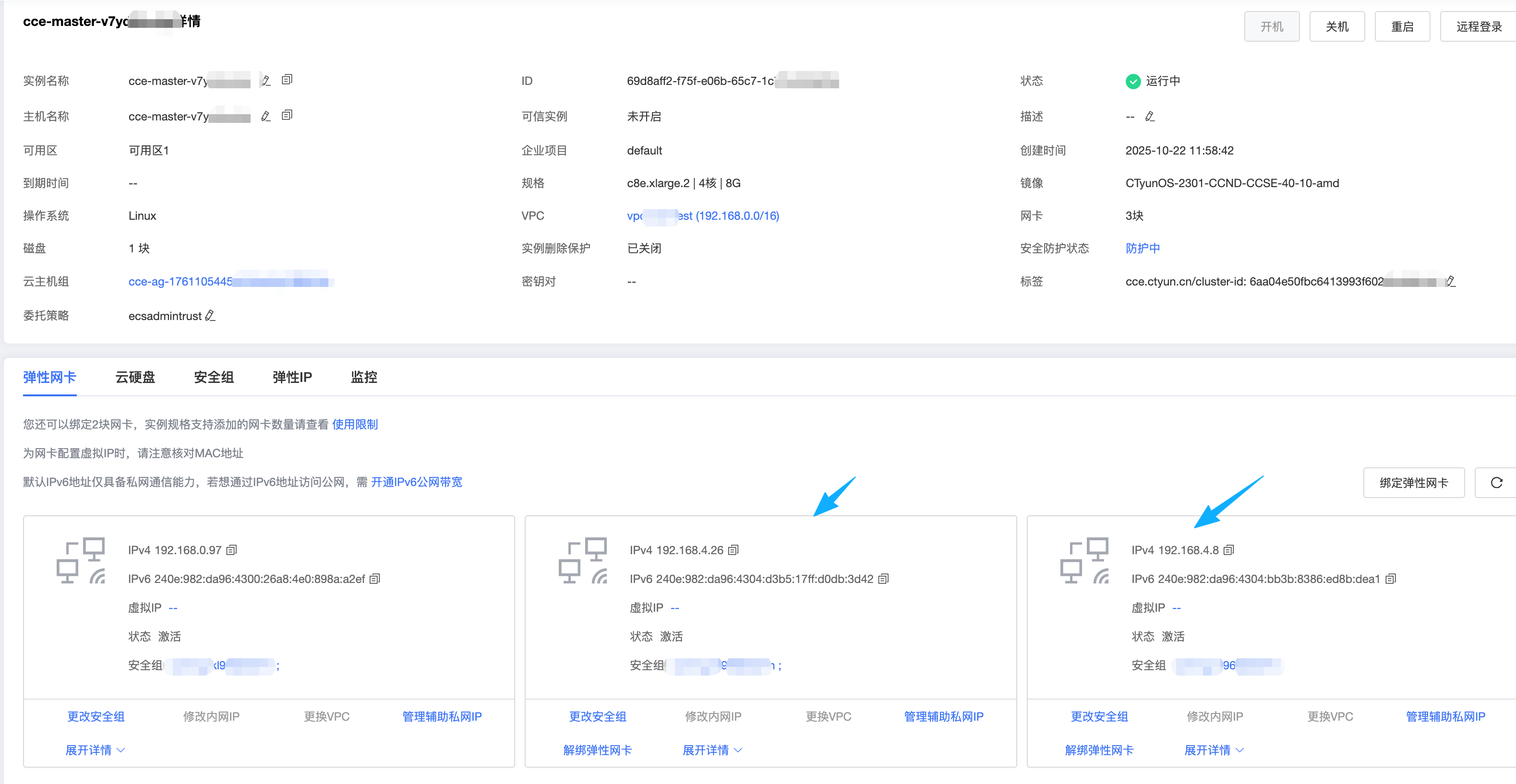Screen dimensions: 1516x784
Task: Copy the instance name with copy icon
Action: (x=287, y=79)
